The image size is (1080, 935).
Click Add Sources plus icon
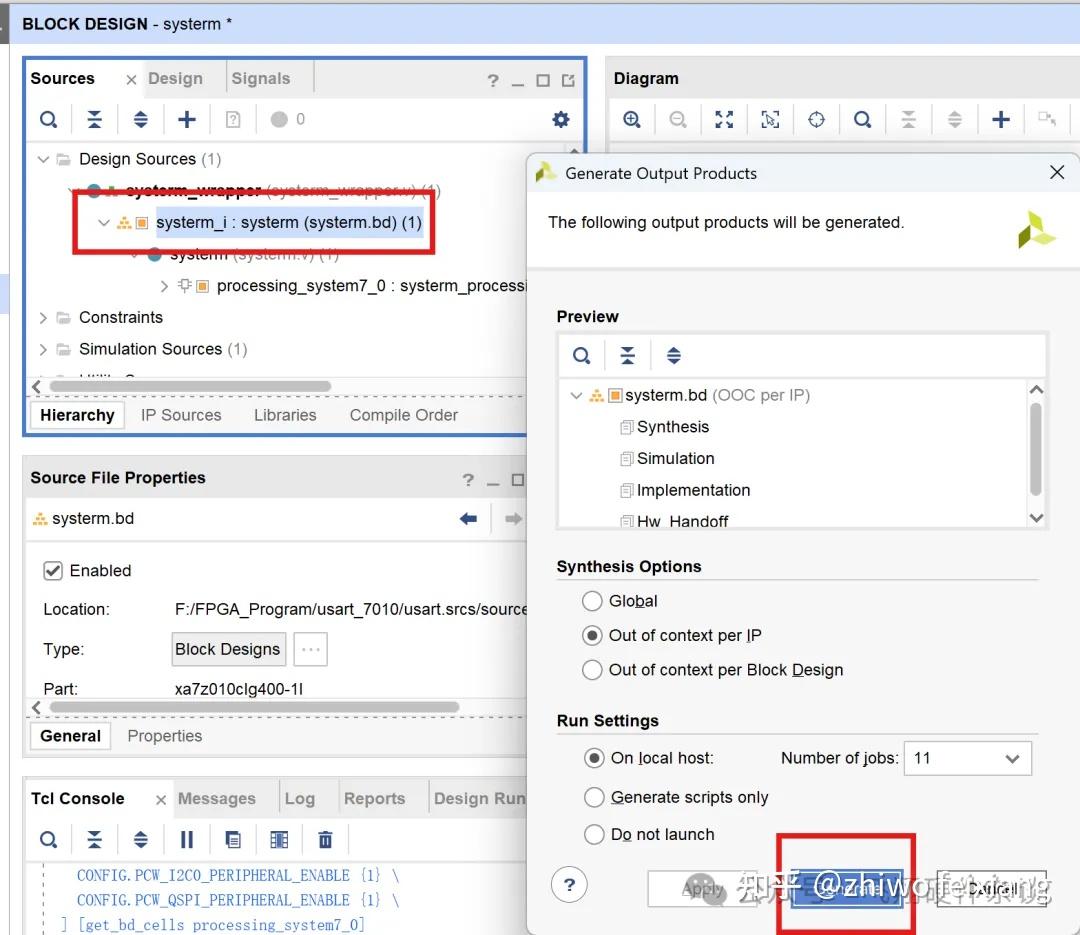187,119
